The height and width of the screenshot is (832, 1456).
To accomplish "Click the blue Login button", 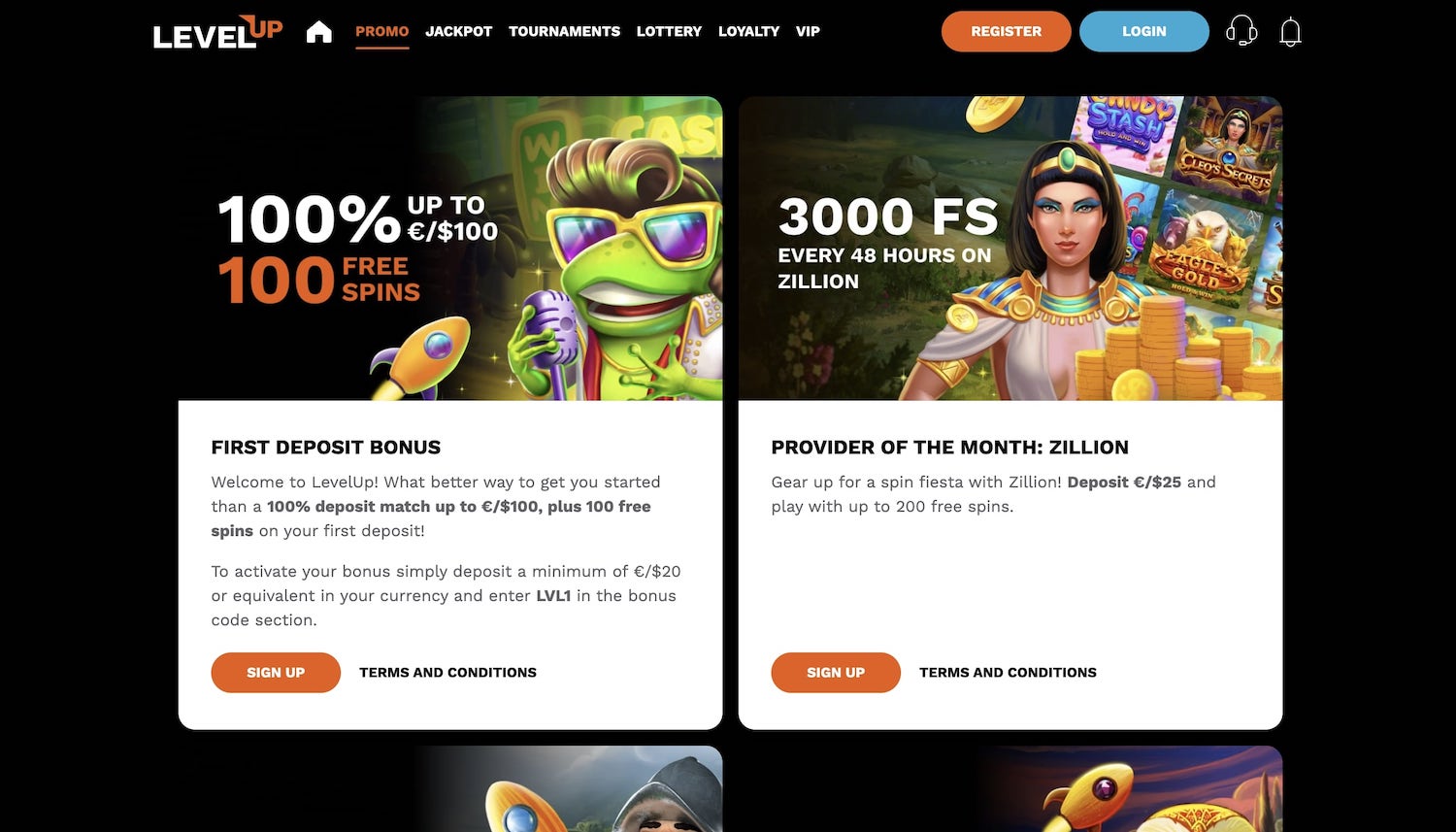I will point(1143,31).
